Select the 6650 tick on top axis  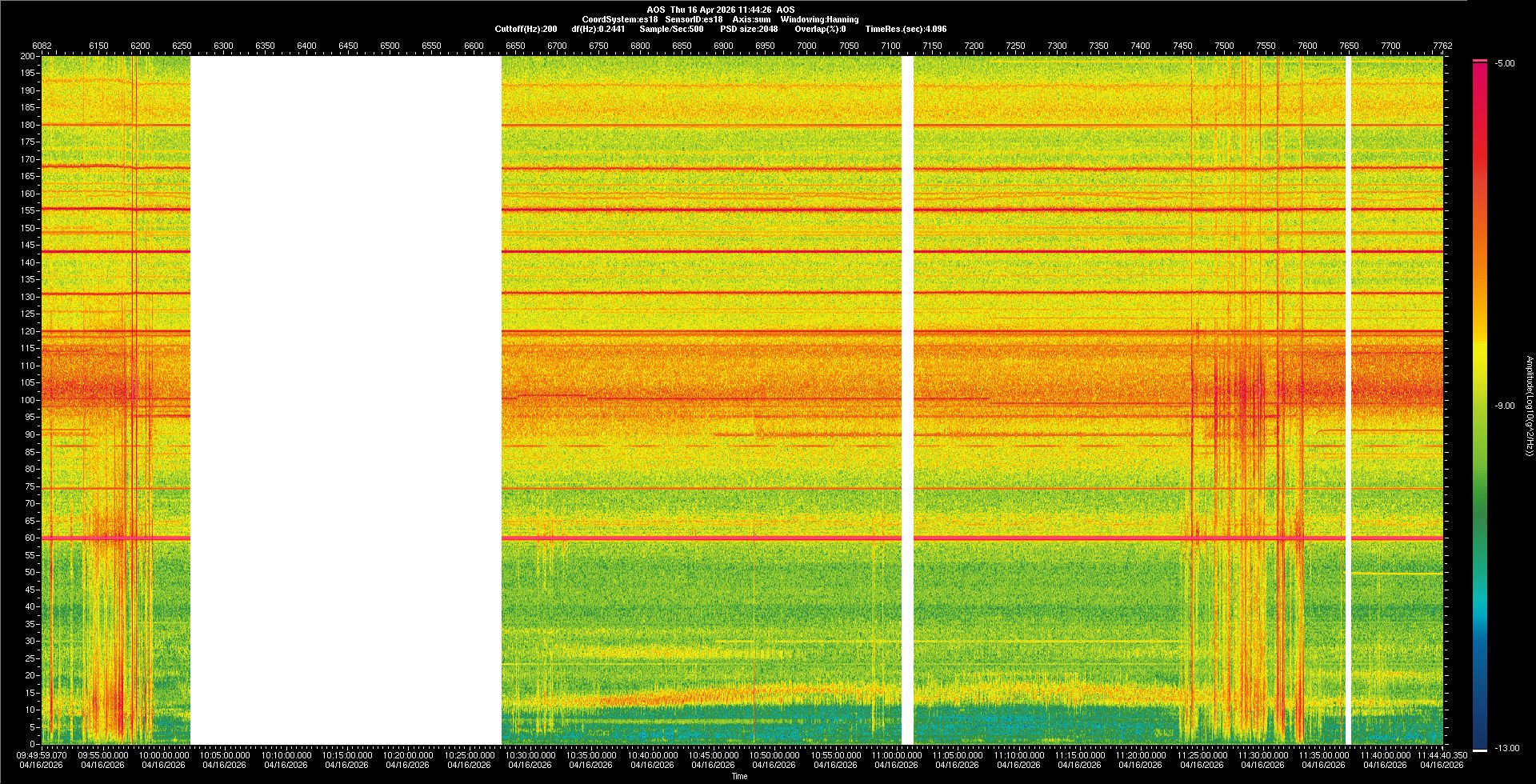tap(515, 46)
